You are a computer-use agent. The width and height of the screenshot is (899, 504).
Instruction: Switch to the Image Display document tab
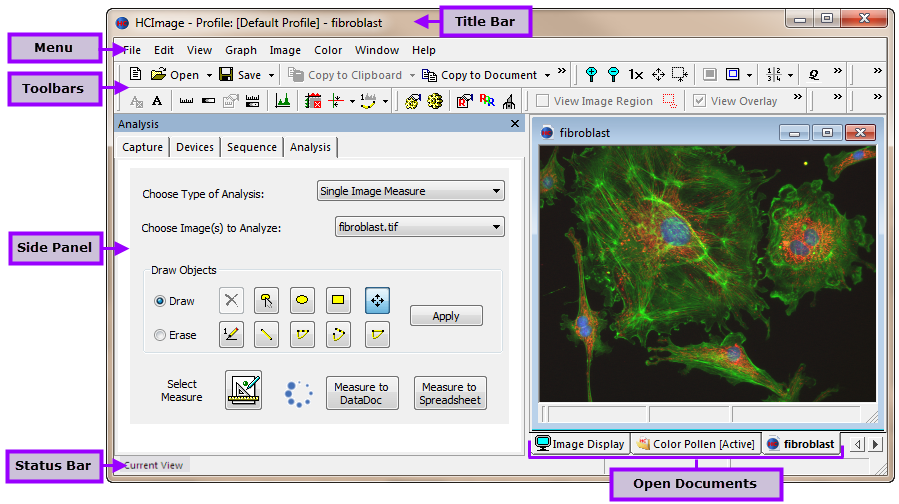coord(580,444)
